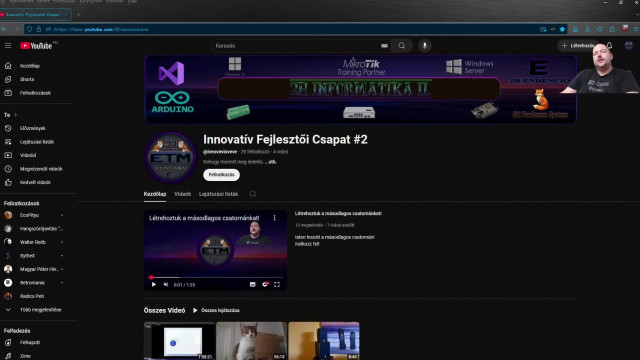
Task: Mute the featured video player
Action: pyautogui.click(x=166, y=284)
